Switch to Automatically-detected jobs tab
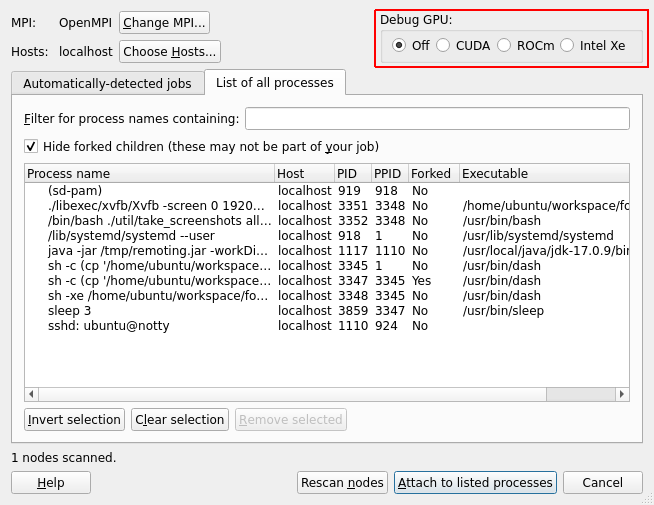Screen dimensions: 654x505 pyautogui.click(x=107, y=84)
